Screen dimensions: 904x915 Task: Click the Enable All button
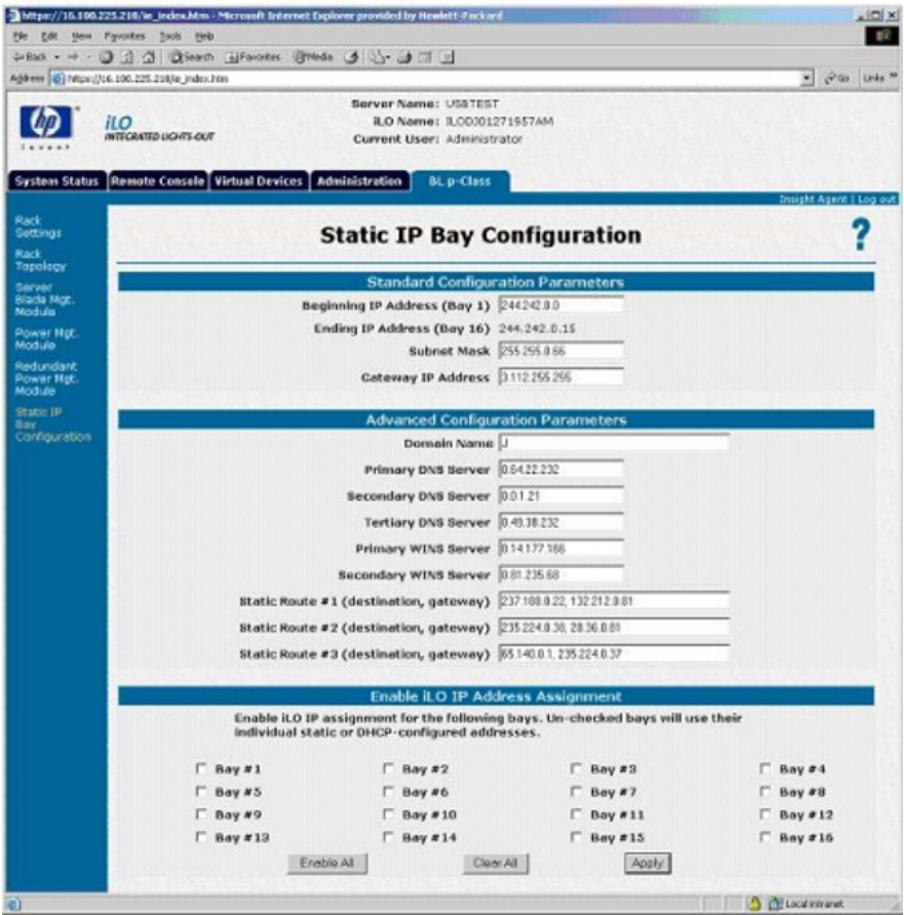(x=327, y=862)
